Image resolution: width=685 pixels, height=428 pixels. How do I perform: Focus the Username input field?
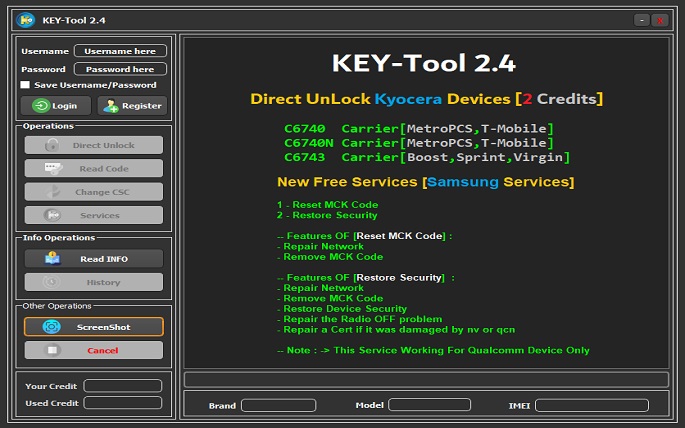[120, 51]
